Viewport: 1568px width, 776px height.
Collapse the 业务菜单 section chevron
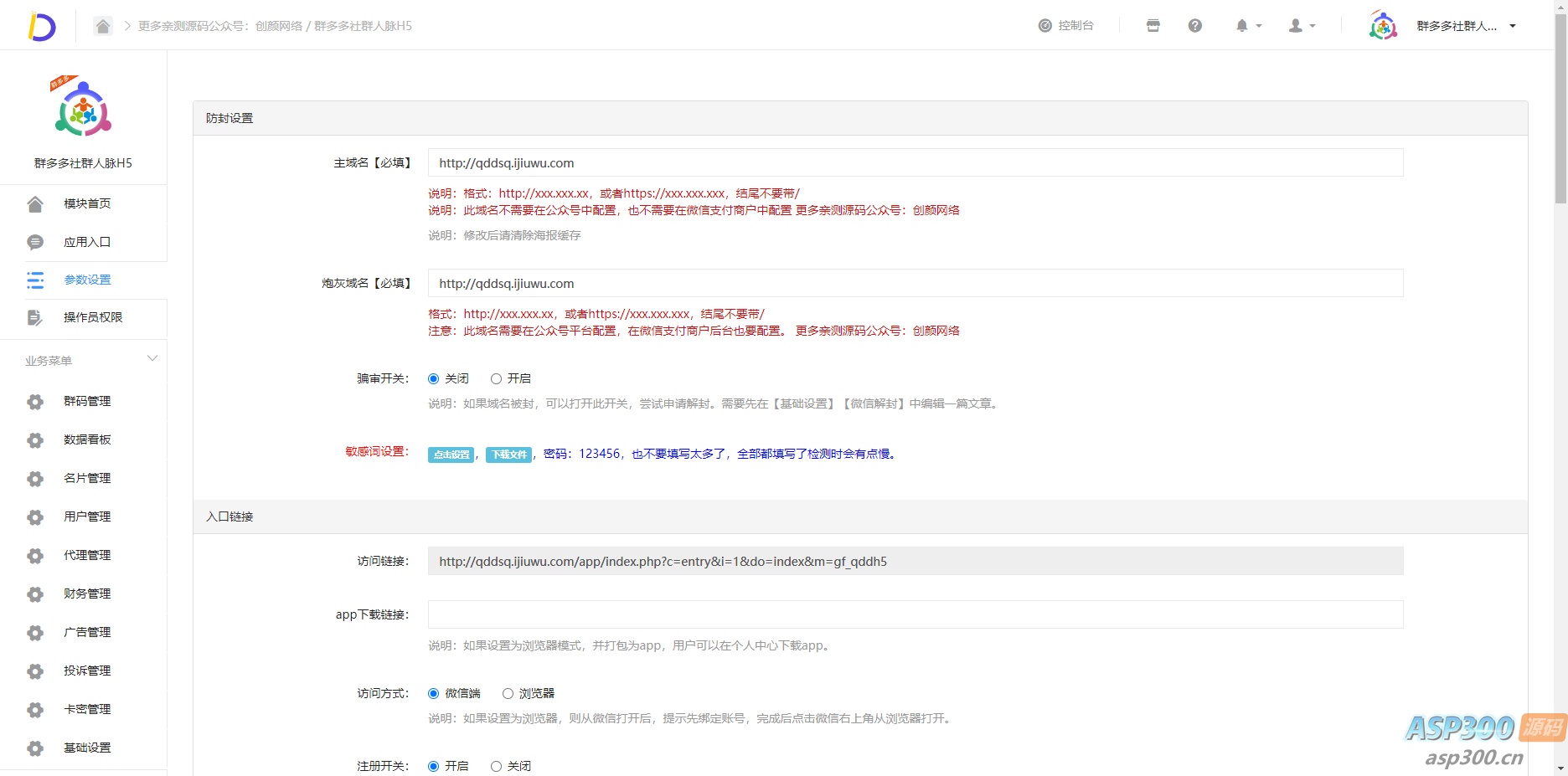pyautogui.click(x=152, y=359)
